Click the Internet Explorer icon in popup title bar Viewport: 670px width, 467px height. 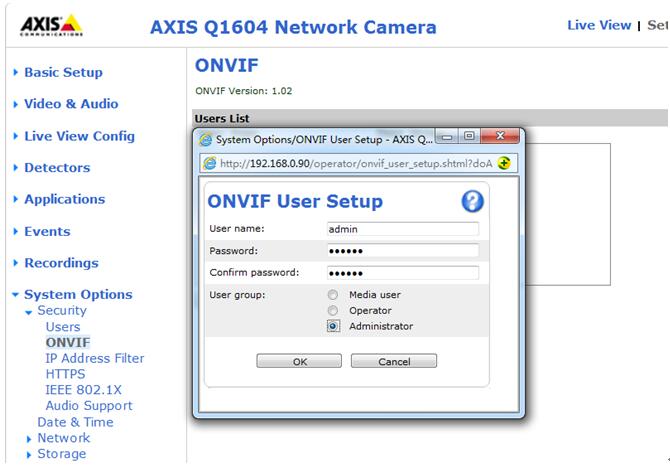point(206,139)
